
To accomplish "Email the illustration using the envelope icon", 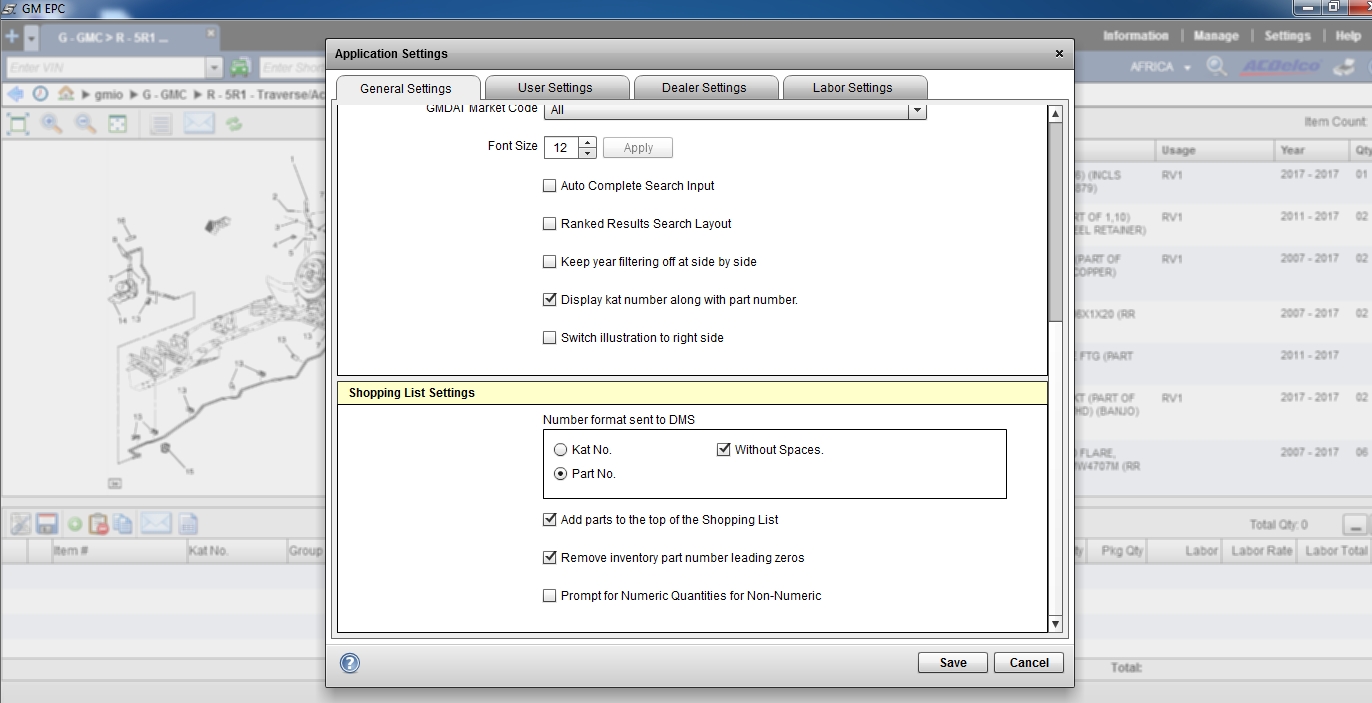I will 199,124.
